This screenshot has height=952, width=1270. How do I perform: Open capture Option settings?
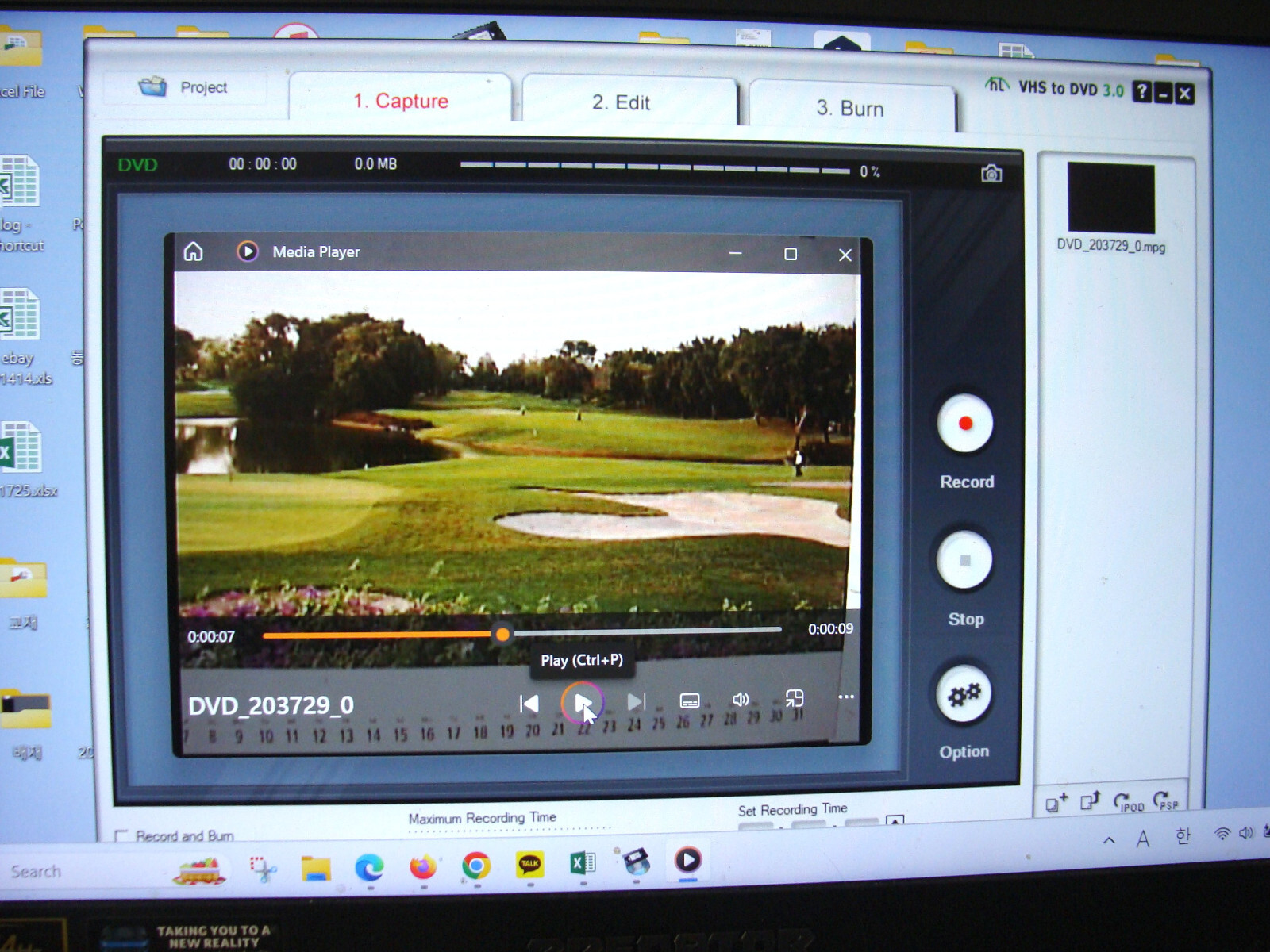(964, 695)
